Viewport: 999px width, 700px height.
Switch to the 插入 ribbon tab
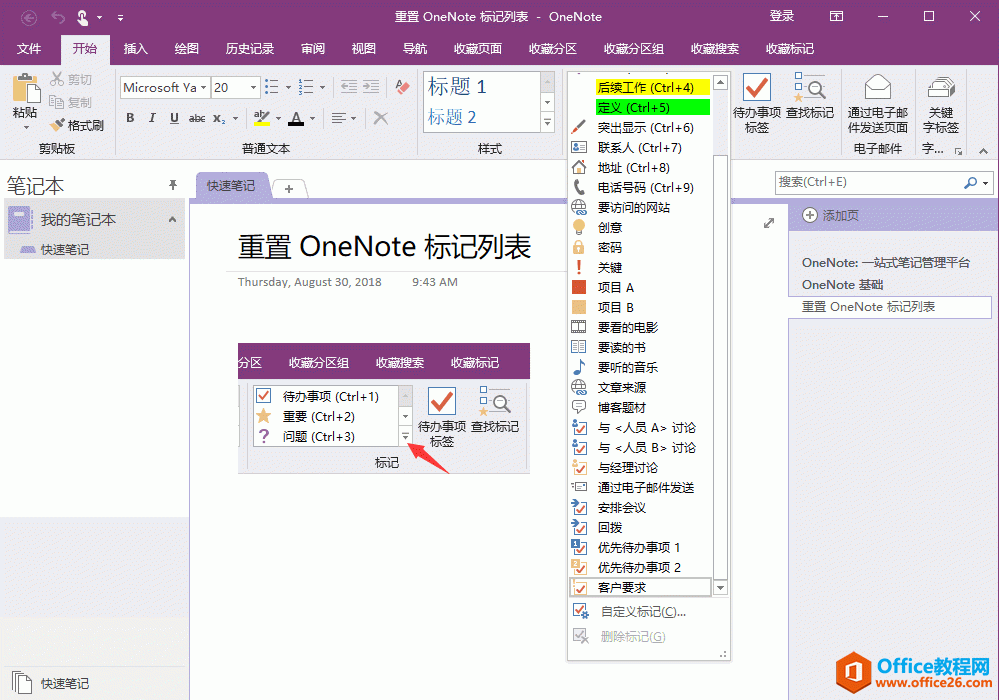pos(136,48)
